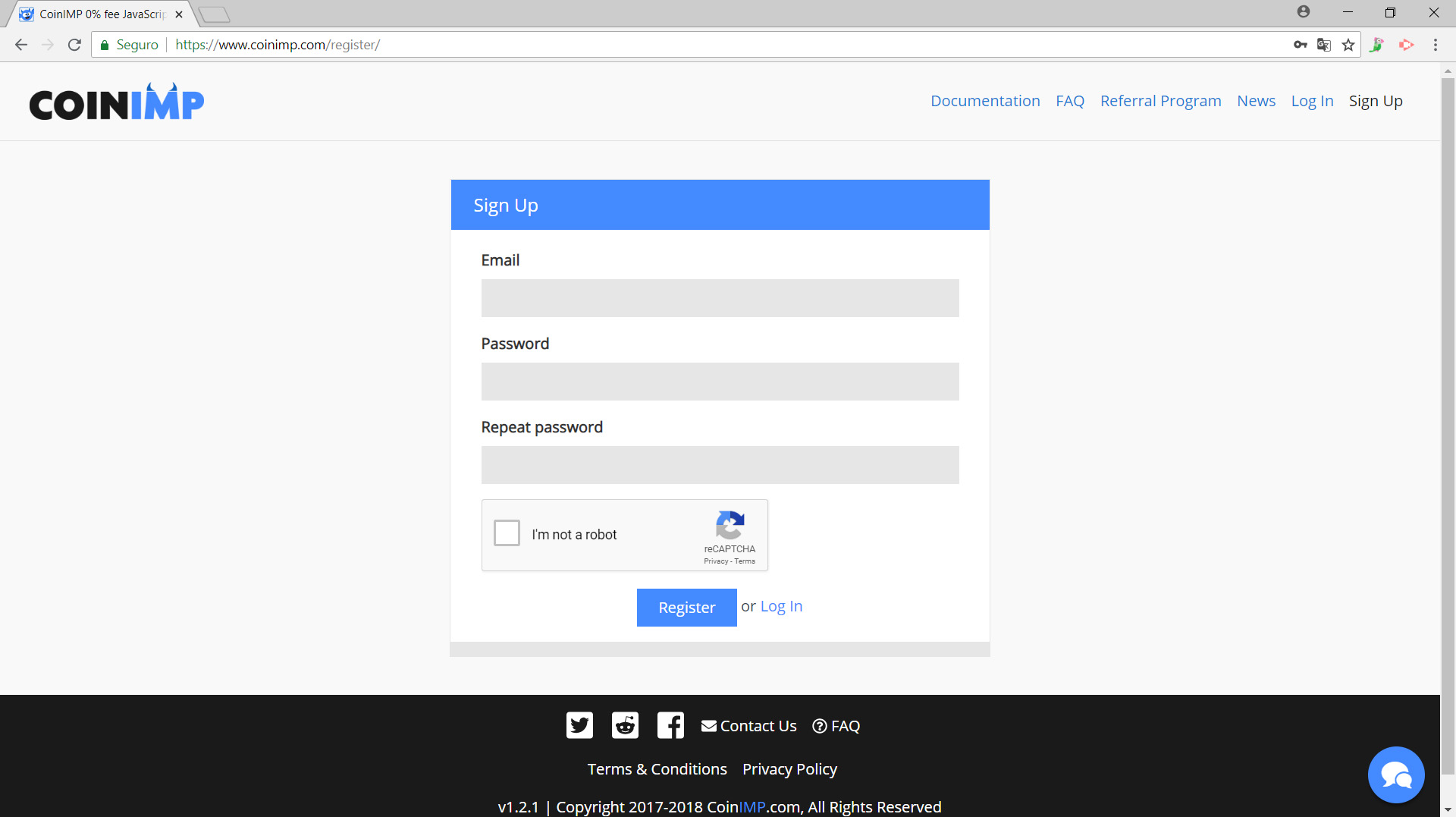This screenshot has height=817, width=1456.
Task: Click the reCAPTCHA logo
Action: [730, 525]
